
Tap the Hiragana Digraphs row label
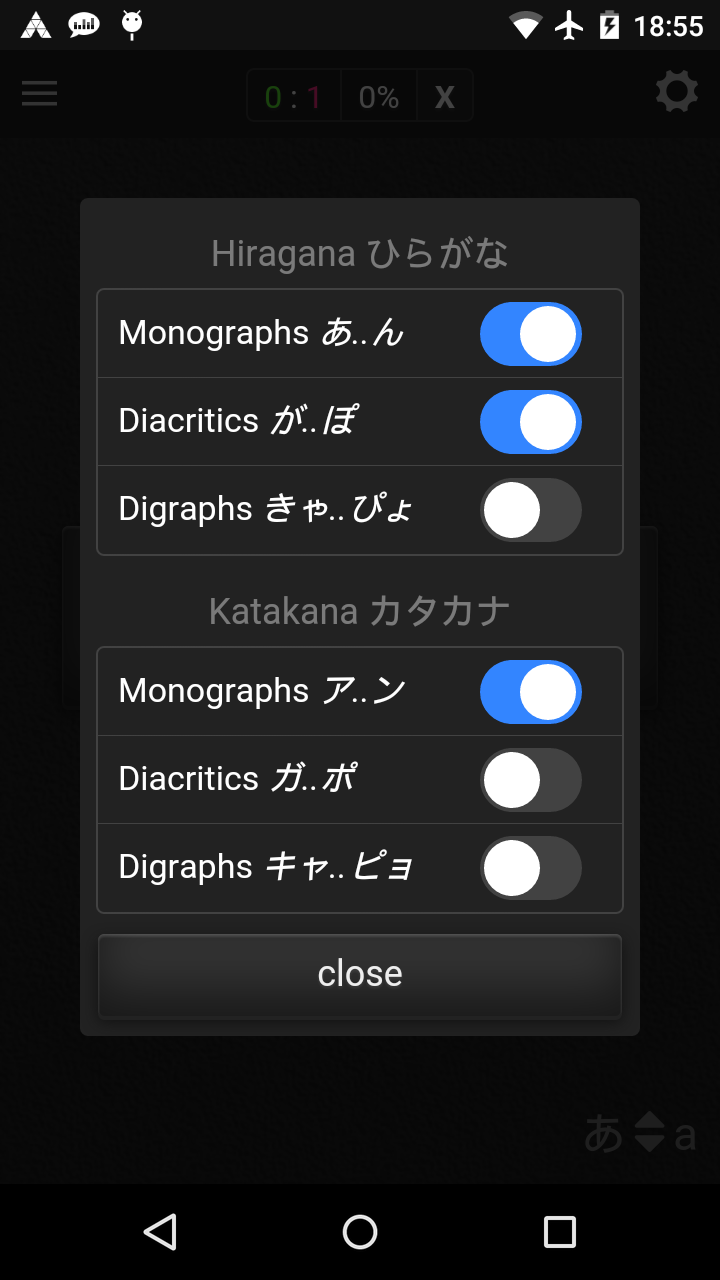266,509
